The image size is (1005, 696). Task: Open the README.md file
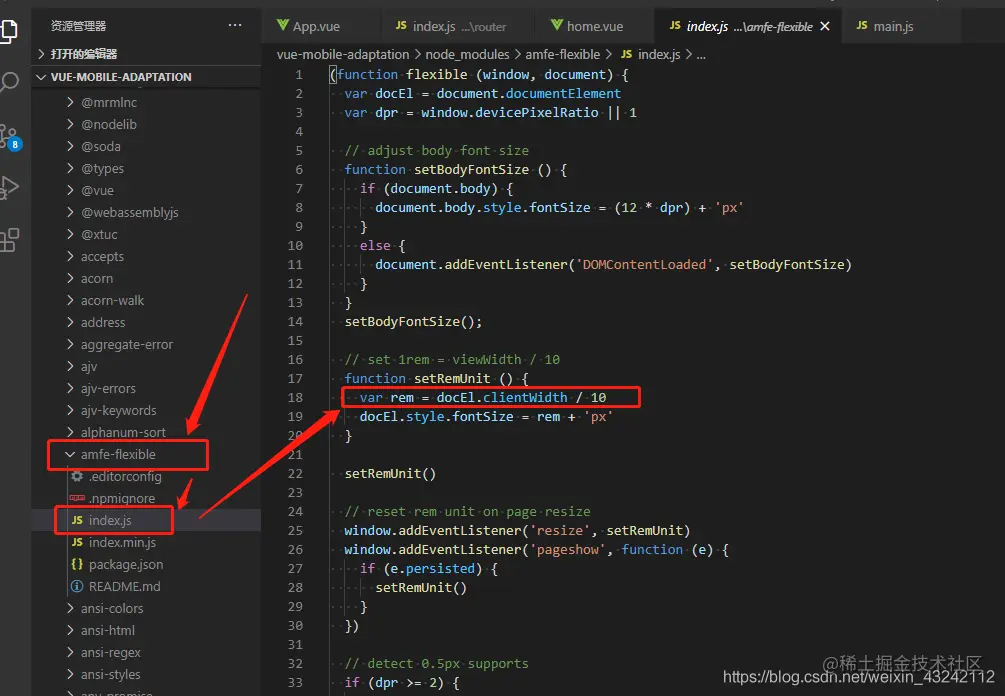tap(146, 586)
